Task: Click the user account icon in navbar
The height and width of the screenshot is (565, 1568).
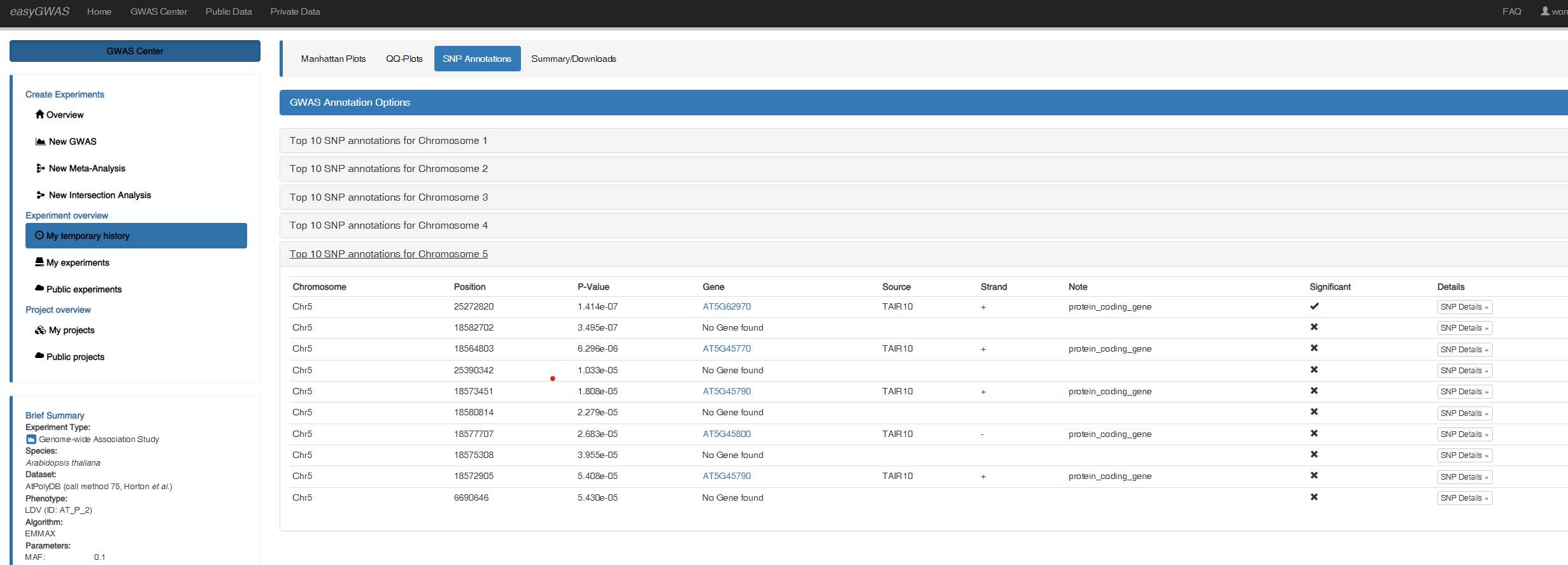Action: (x=1545, y=11)
